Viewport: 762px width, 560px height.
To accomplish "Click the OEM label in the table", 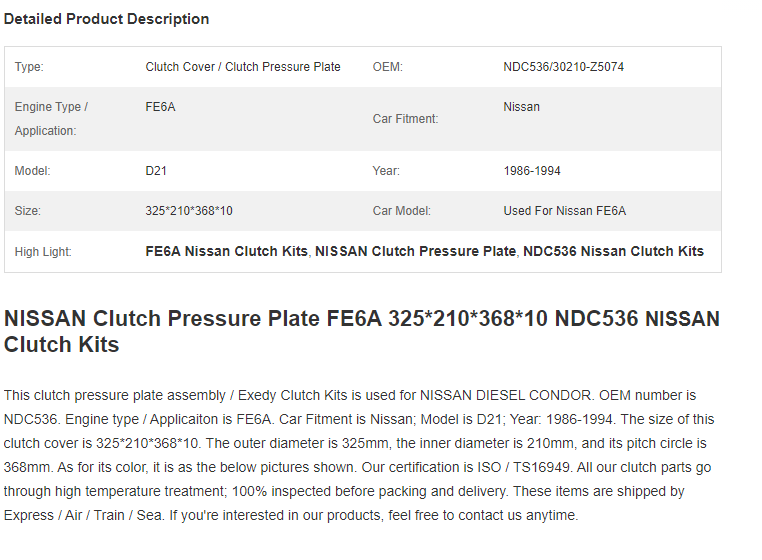I will [x=388, y=67].
